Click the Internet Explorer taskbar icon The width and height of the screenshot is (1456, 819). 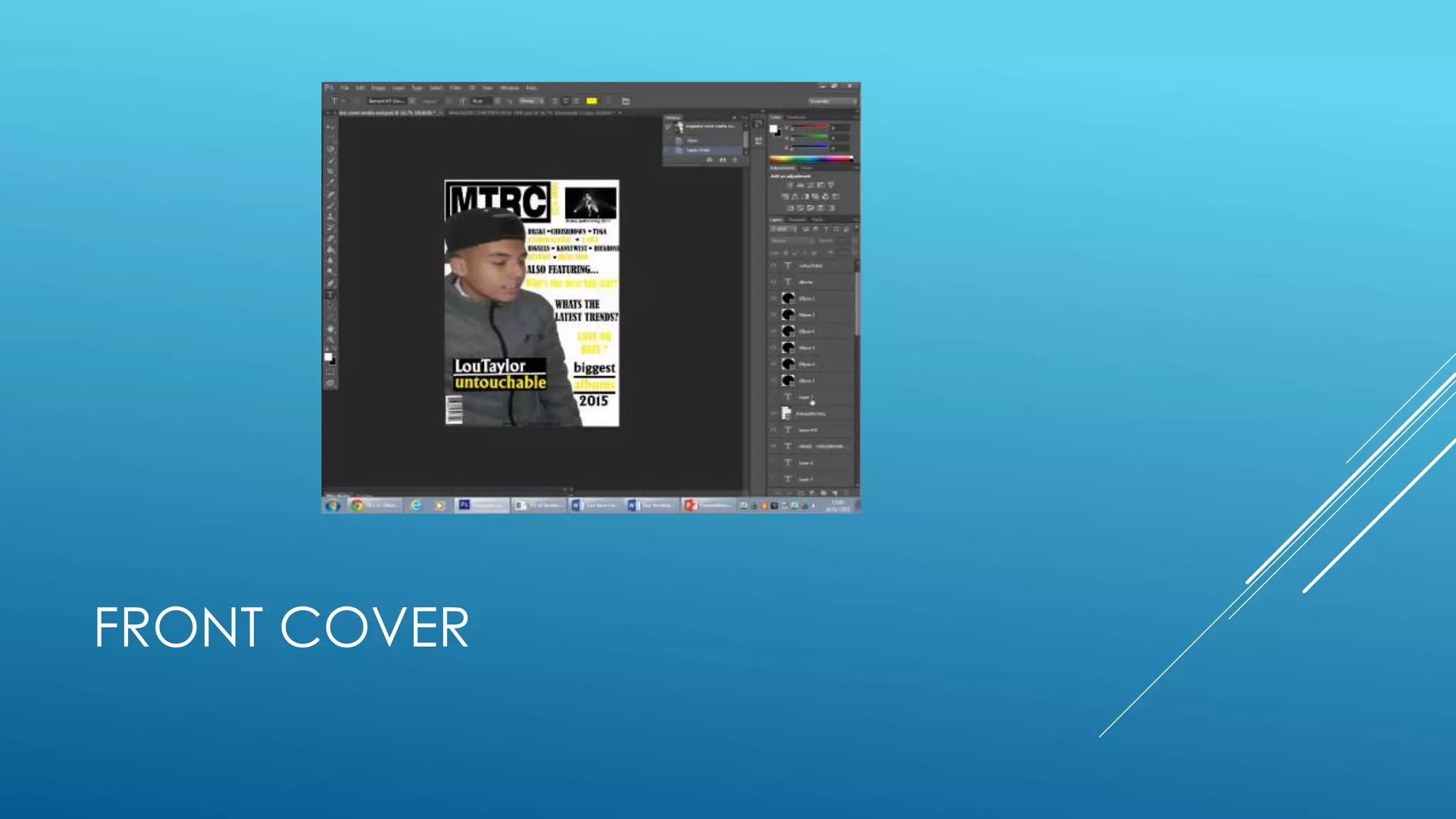click(416, 505)
